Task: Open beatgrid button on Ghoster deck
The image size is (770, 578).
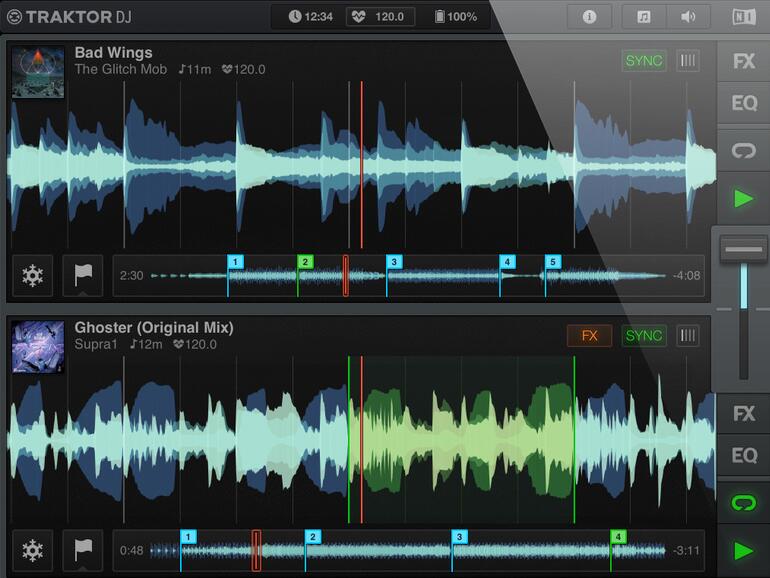Action: [x=688, y=336]
